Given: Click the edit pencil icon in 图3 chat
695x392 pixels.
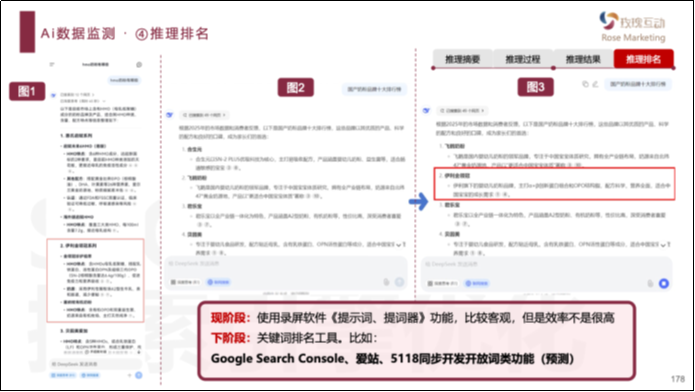Looking at the screenshot, I should 595,84.
